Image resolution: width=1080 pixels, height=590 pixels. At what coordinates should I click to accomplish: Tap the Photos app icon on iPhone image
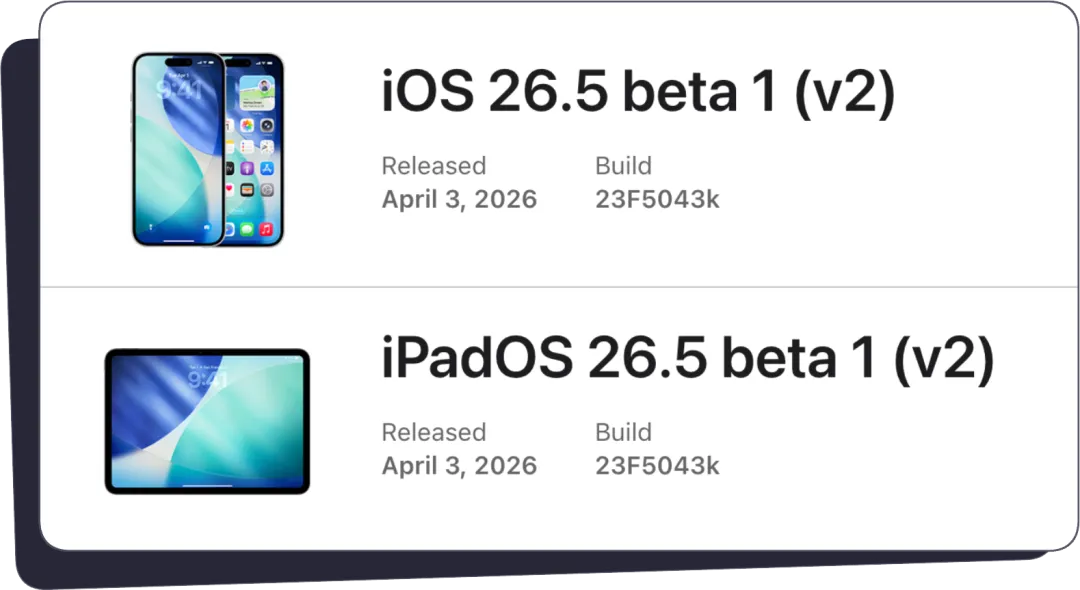coord(247,125)
